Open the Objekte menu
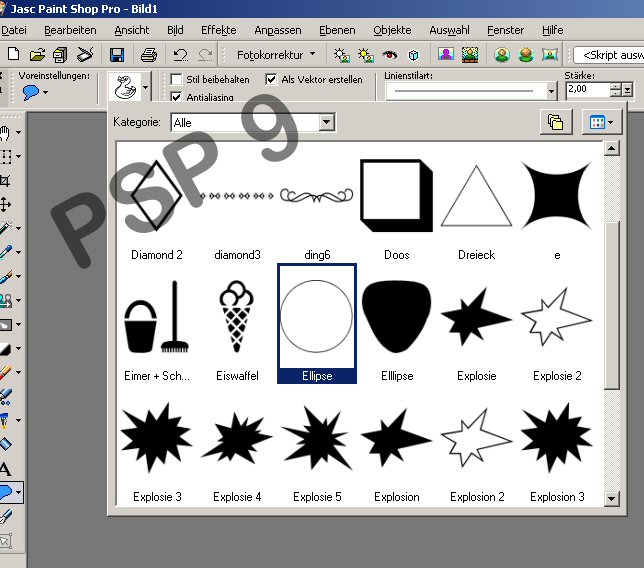Image resolution: width=644 pixels, height=568 pixels. click(x=392, y=30)
